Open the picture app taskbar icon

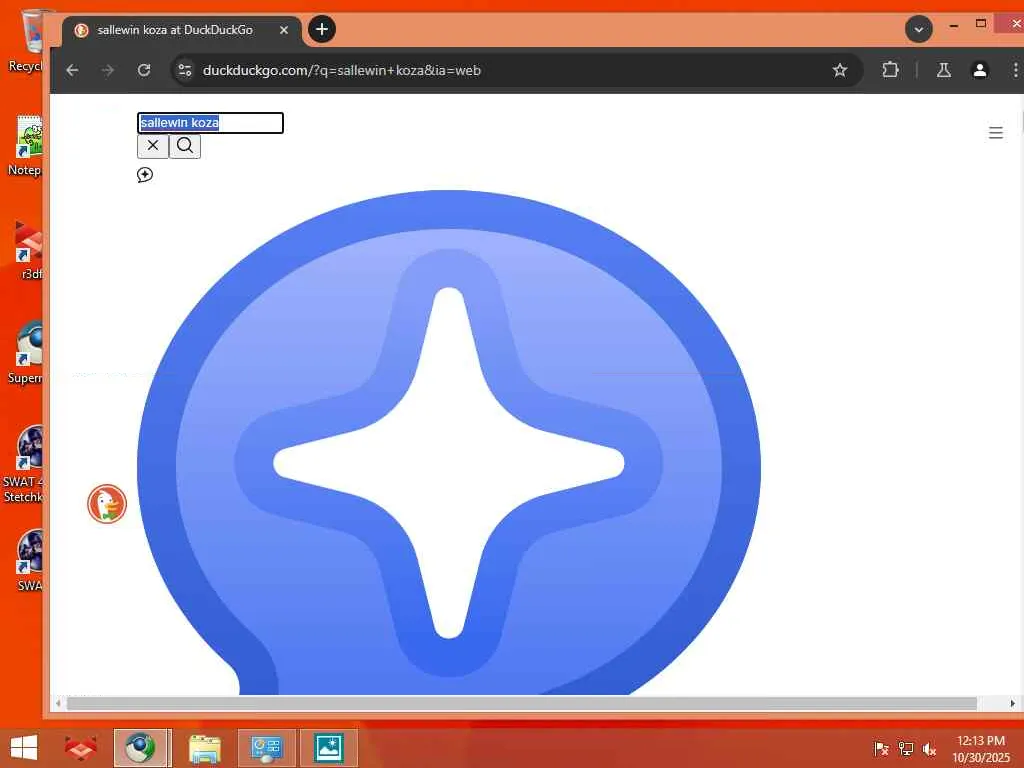tap(328, 748)
